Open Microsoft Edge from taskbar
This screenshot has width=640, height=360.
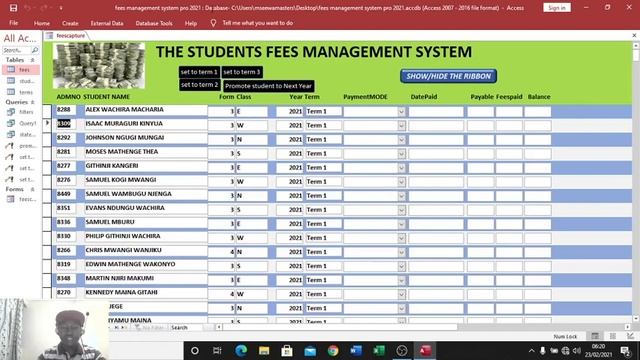coord(241,351)
